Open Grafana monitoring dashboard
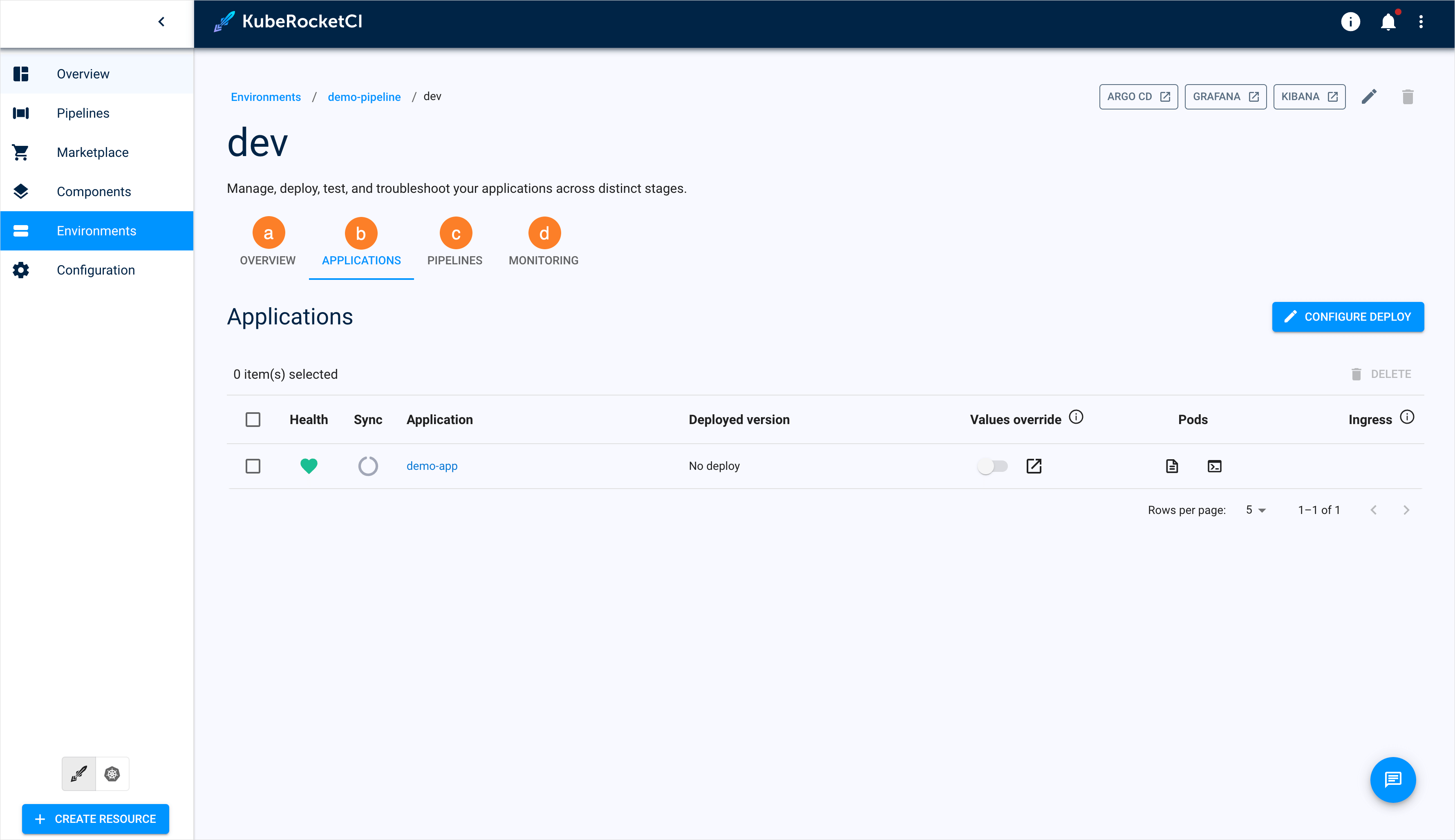 click(1225, 97)
